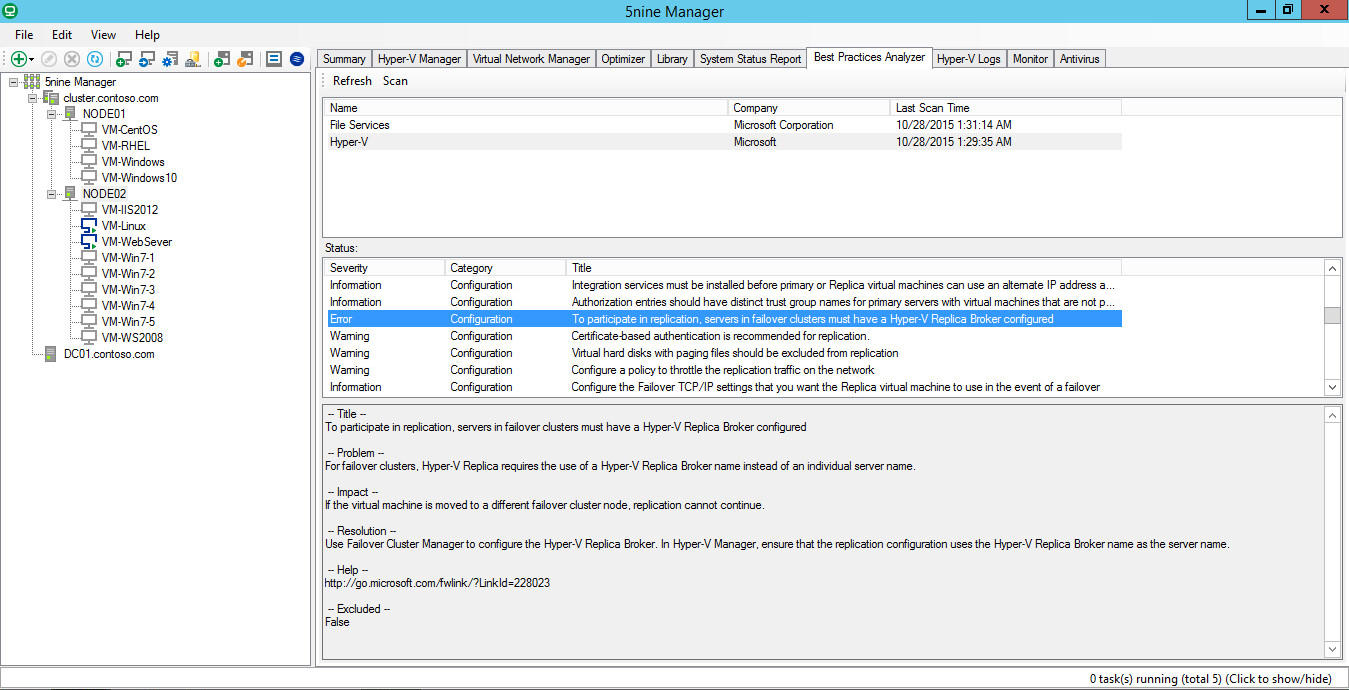Select the Certificate-based authentication warning row
This screenshot has height=690, width=1349.
(722, 336)
